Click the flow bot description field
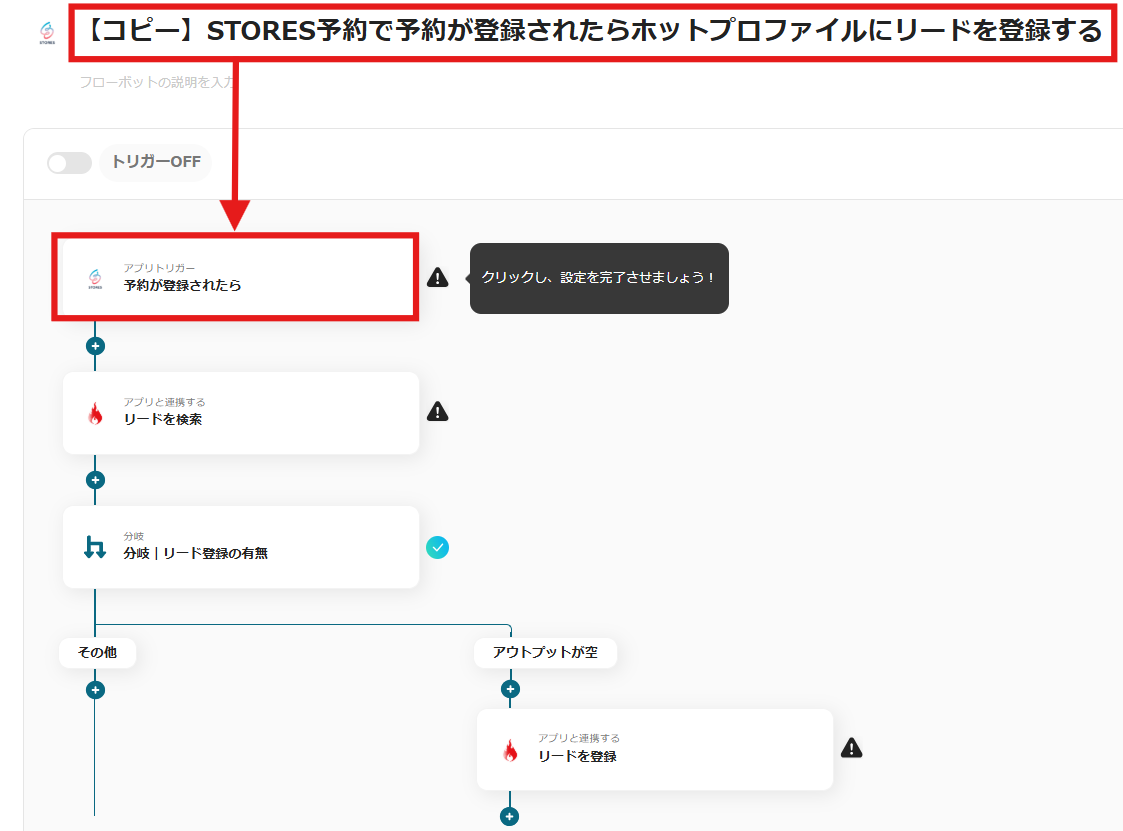 pos(156,82)
